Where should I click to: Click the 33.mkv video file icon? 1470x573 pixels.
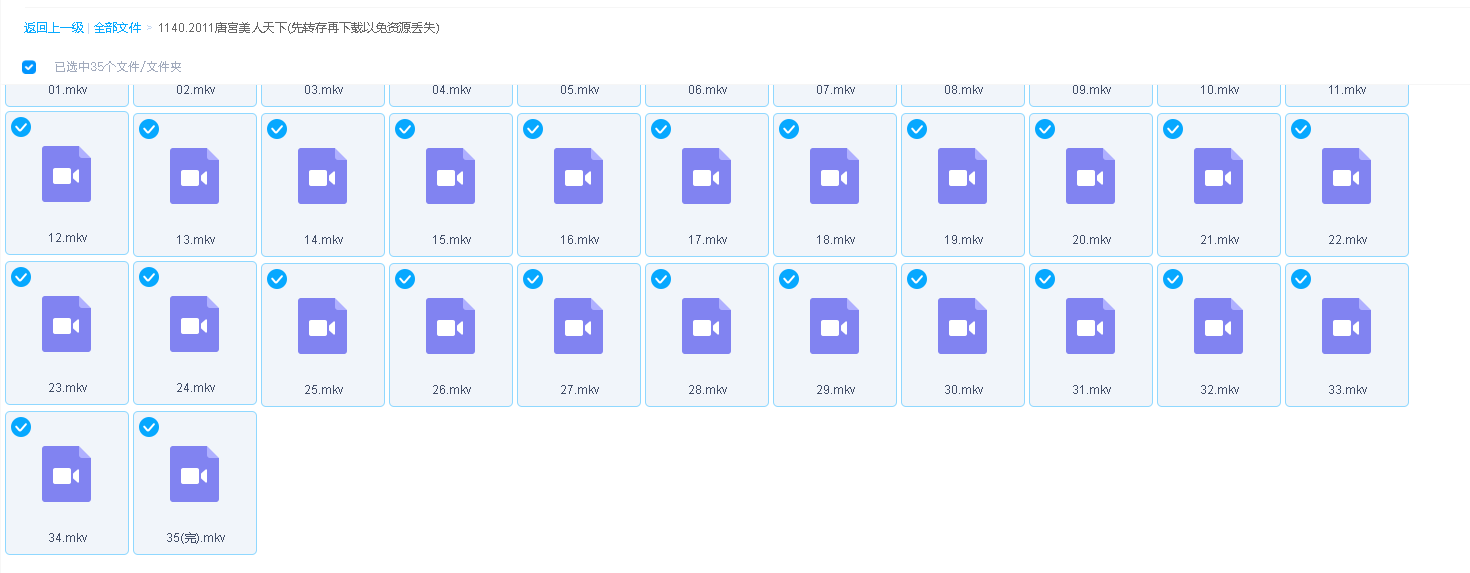click(x=1346, y=326)
